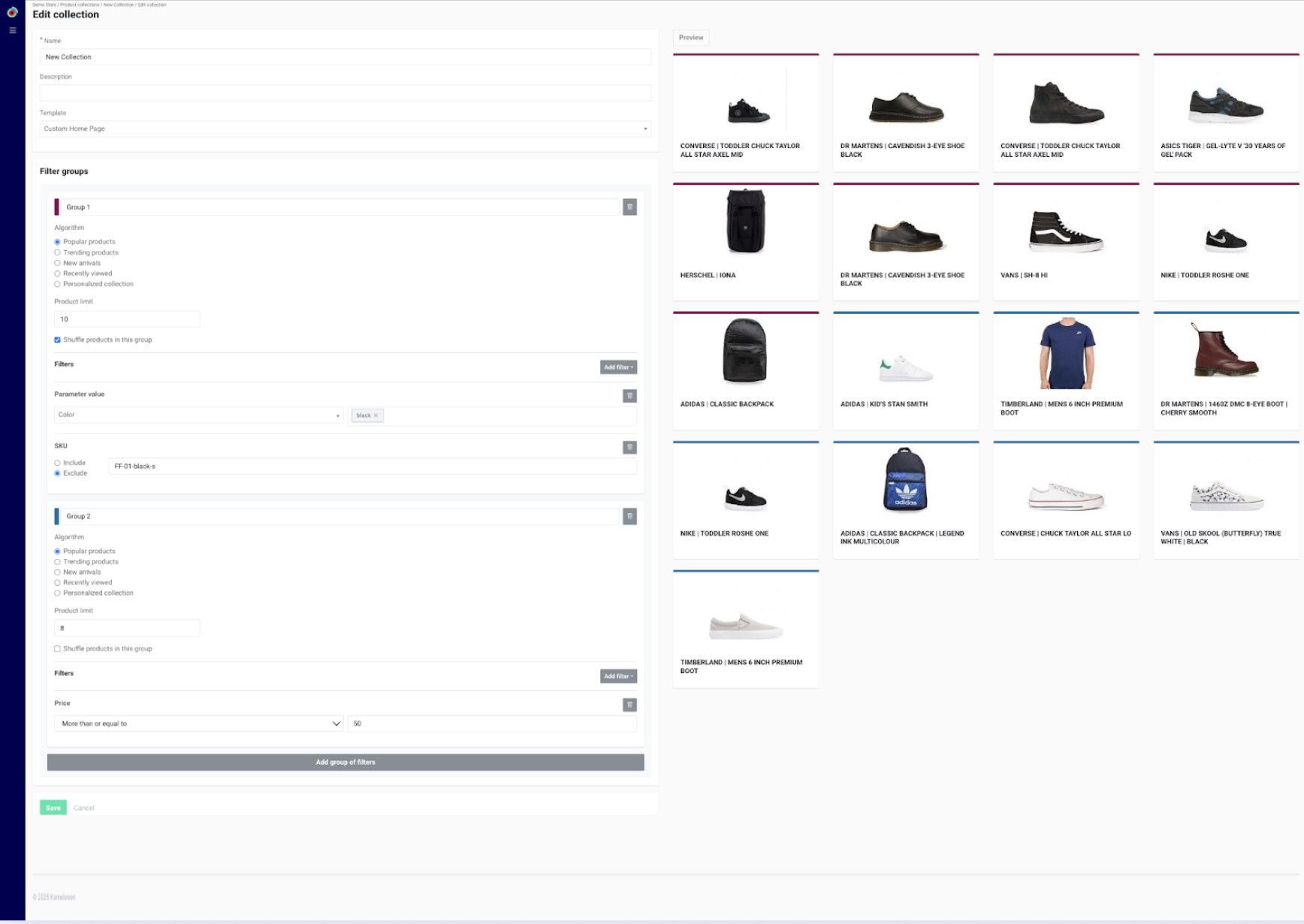Edit the Group 1 name field

340,207
